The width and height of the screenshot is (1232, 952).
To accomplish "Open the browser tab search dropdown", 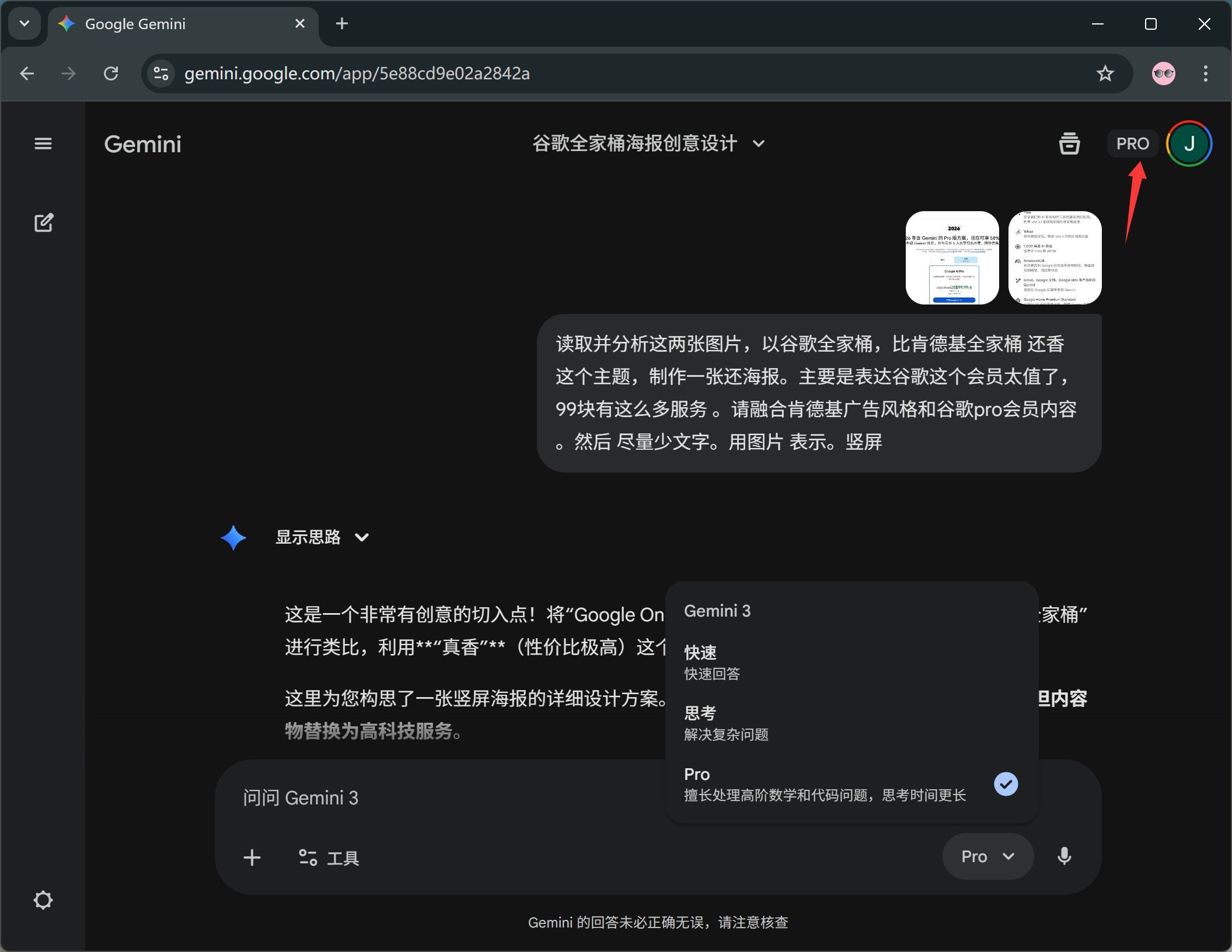I will pyautogui.click(x=25, y=24).
